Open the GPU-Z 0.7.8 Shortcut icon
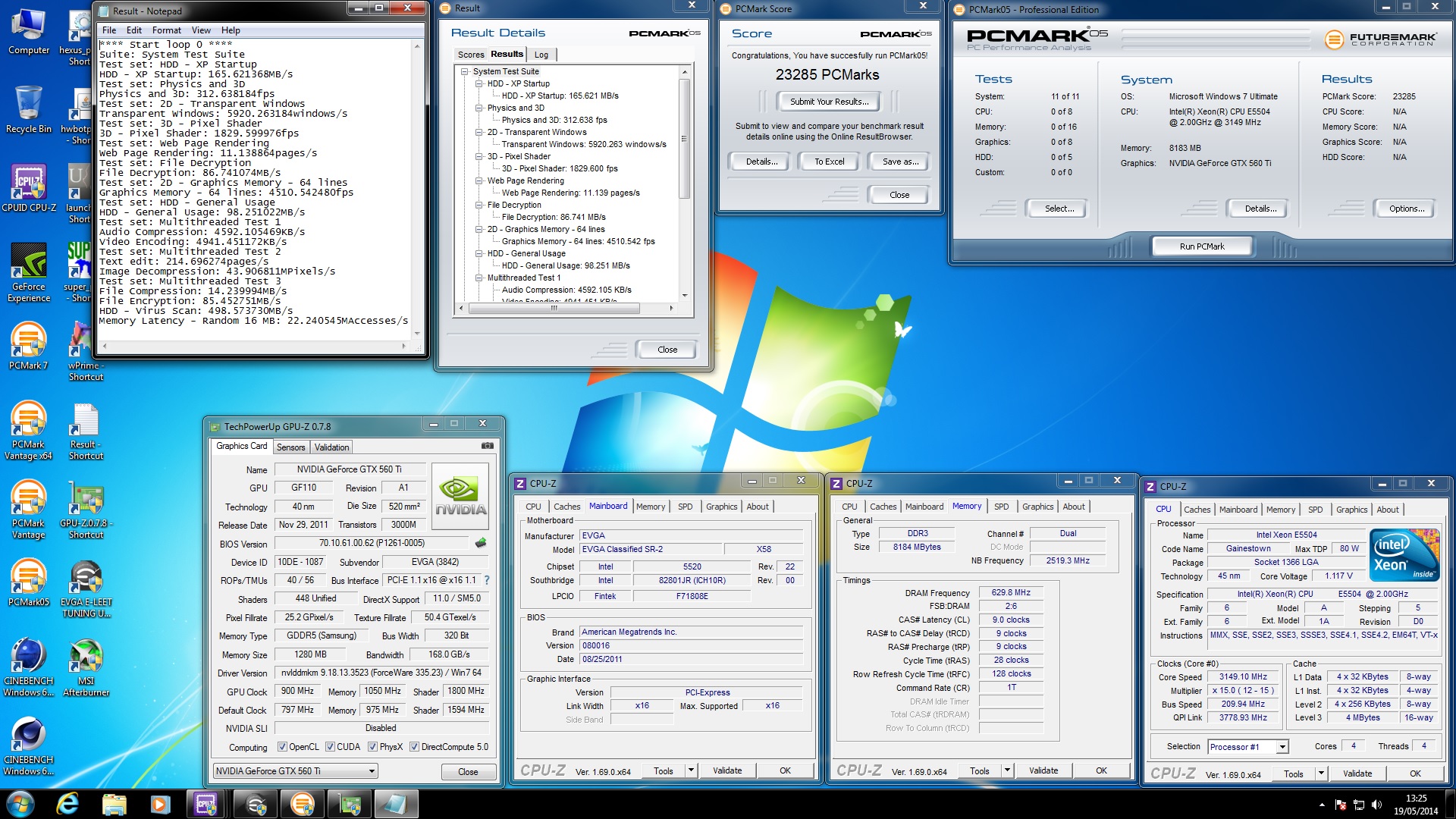Screen dimensions: 1456x819 86,510
